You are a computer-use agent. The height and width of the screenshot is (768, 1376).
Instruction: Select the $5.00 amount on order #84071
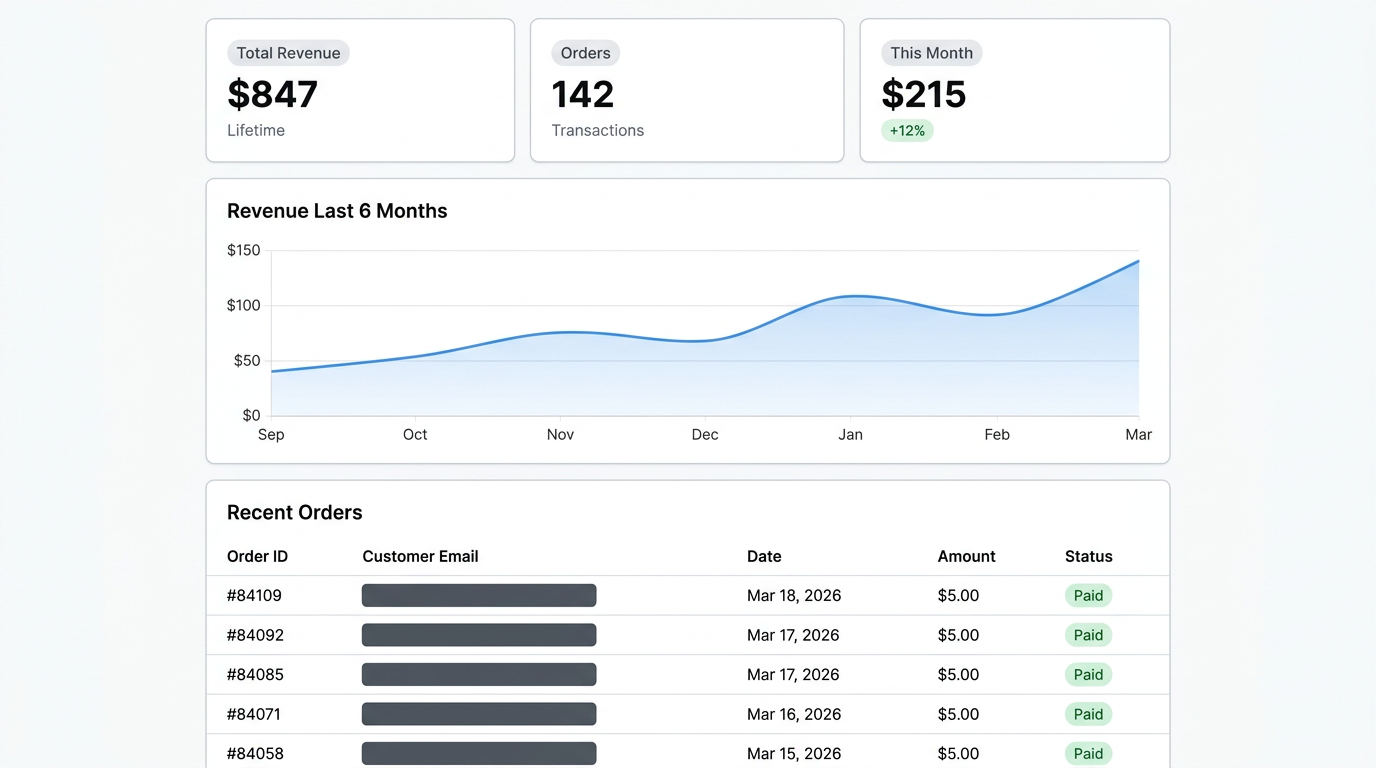pyautogui.click(x=958, y=714)
